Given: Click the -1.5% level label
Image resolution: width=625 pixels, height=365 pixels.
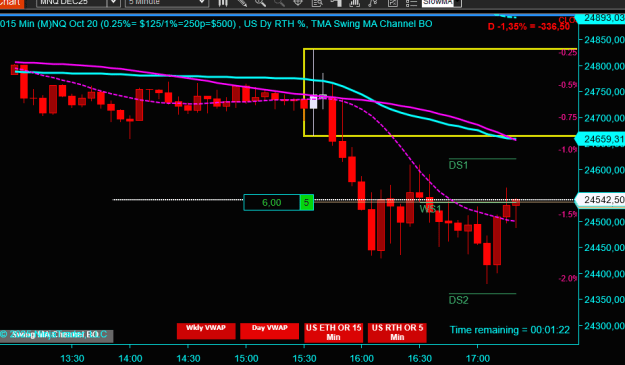Looking at the screenshot, I should point(568,214).
